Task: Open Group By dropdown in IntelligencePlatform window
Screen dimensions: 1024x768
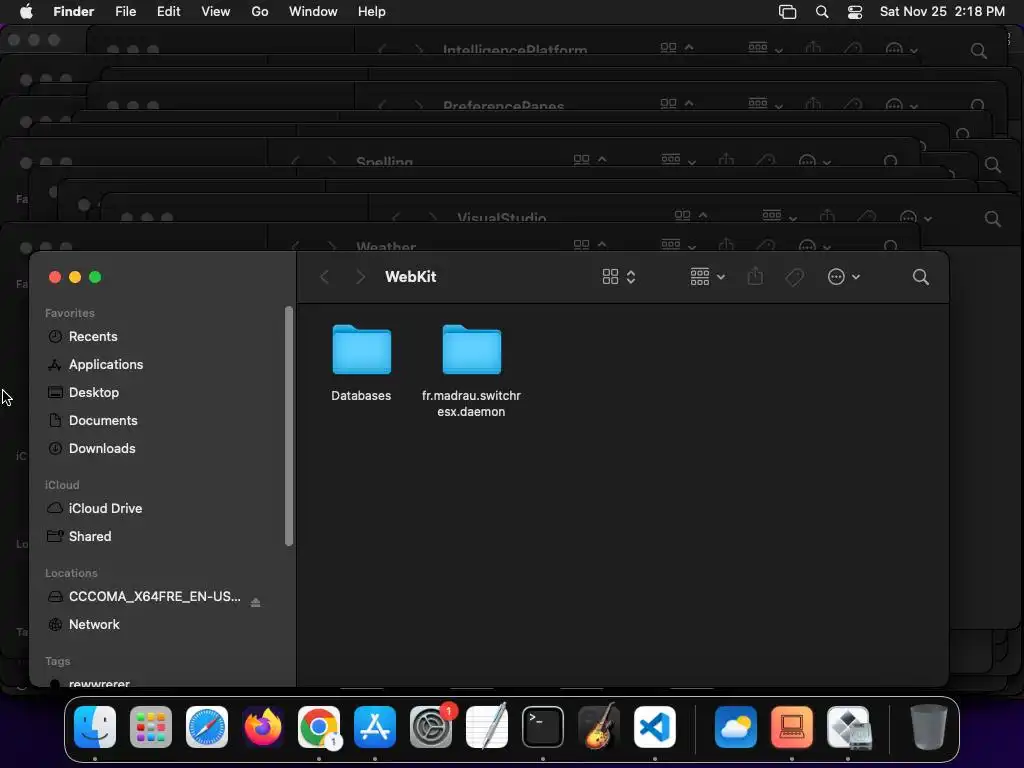Action: tap(765, 48)
